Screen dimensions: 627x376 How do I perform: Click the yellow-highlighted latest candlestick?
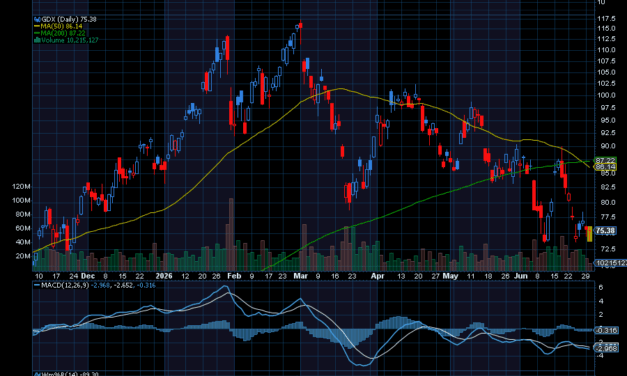(x=589, y=234)
